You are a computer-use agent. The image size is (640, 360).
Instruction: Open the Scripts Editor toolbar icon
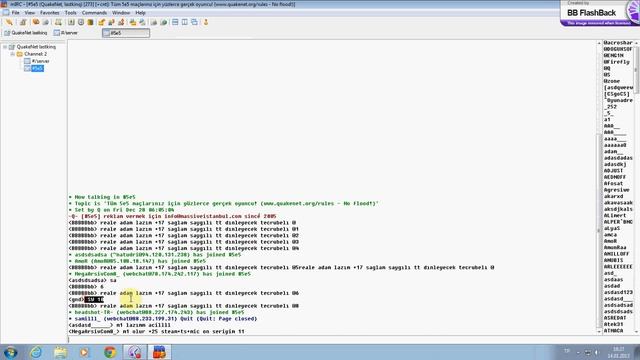pyautogui.click(x=58, y=22)
